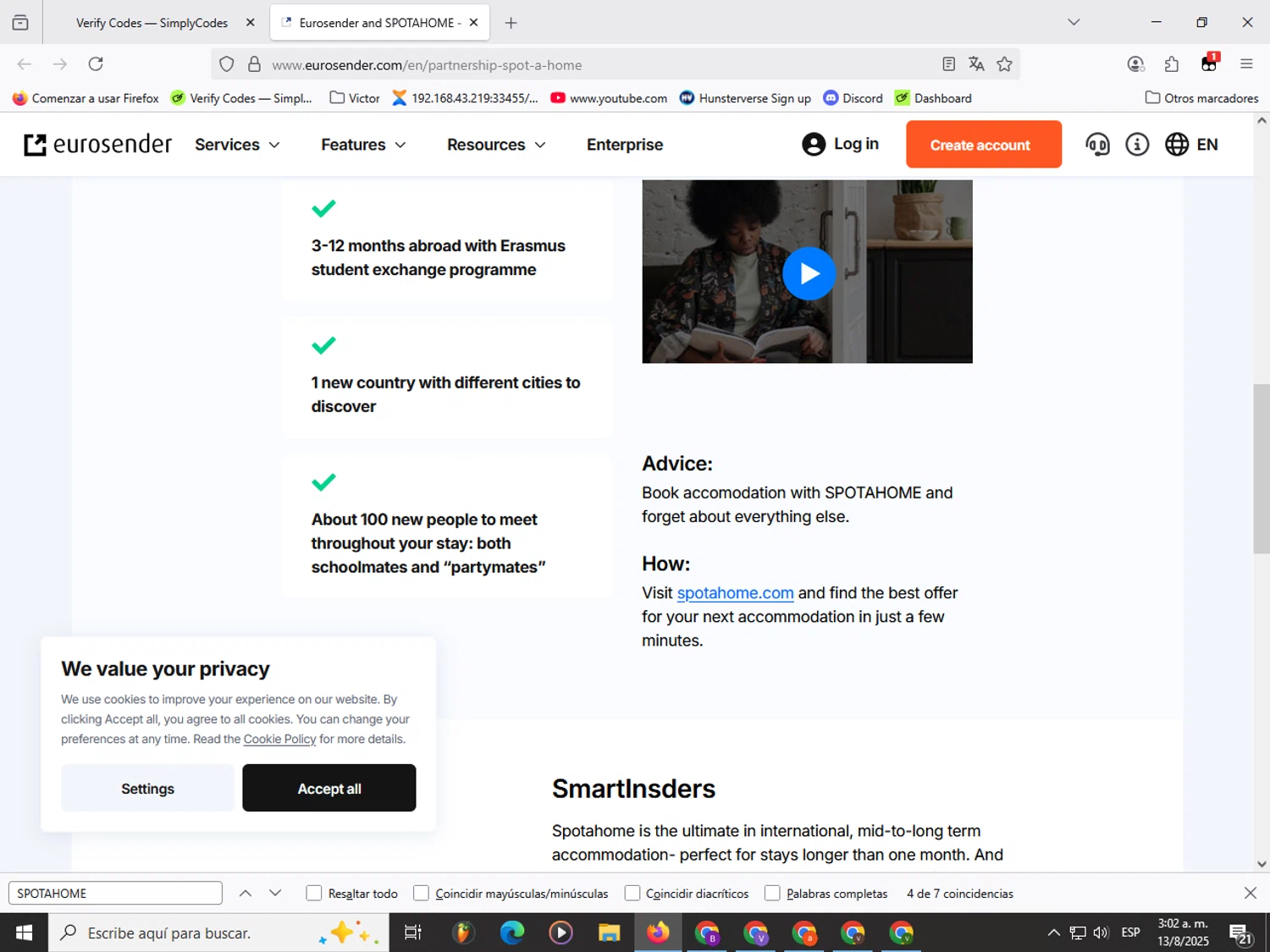The width and height of the screenshot is (1270, 952).
Task: Open the Firefox hamburger application menu
Action: 1246,64
